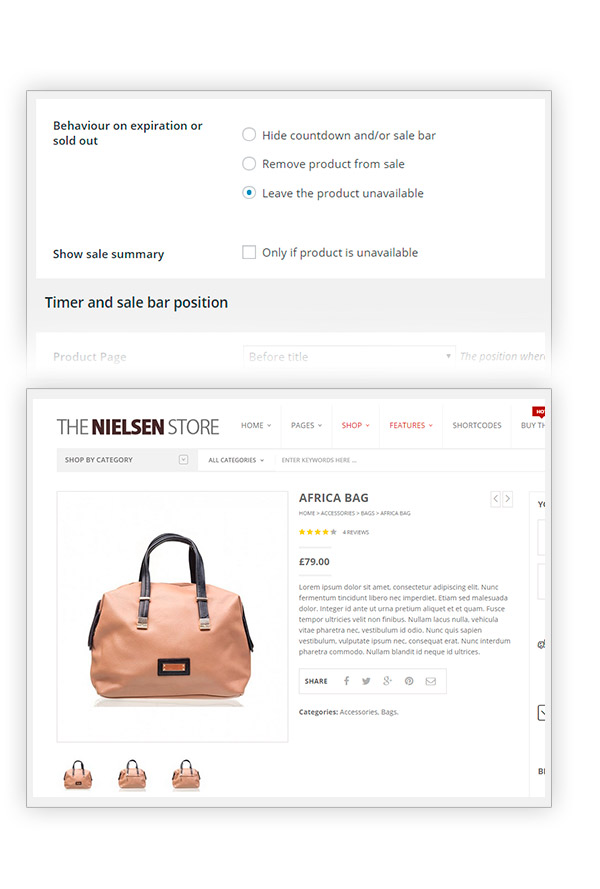
Task: Share product on Twitter icon
Action: pyautogui.click(x=366, y=681)
